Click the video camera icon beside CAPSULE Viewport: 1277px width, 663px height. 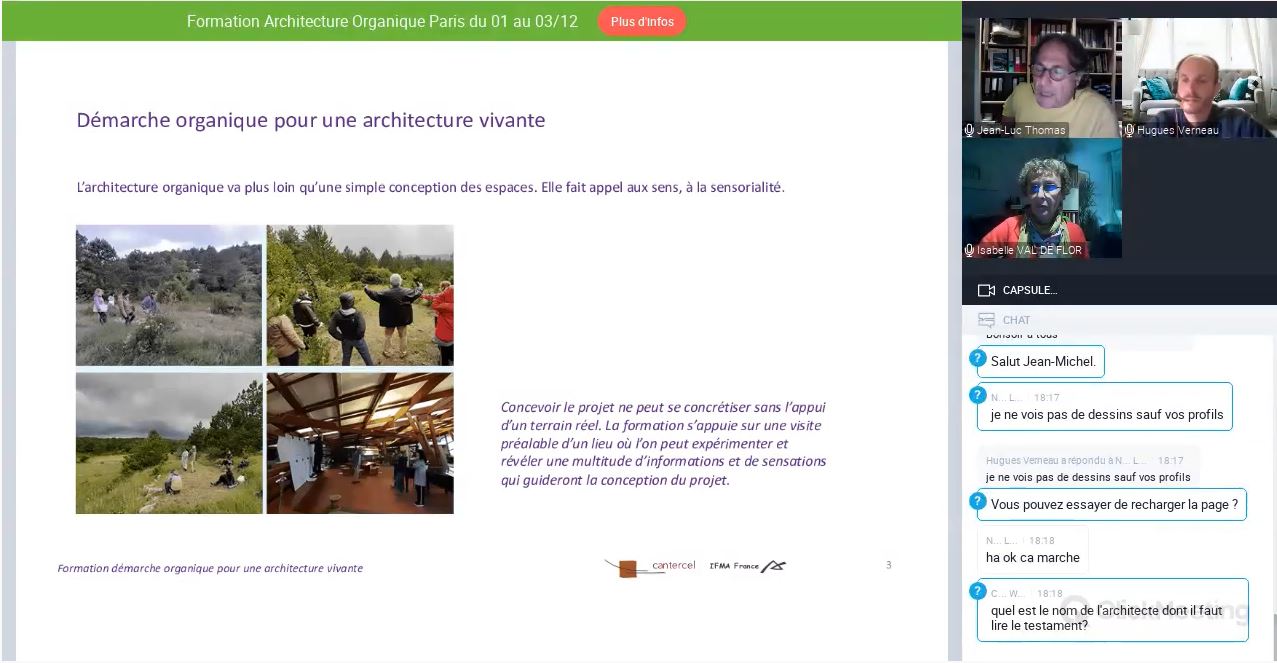tap(986, 290)
